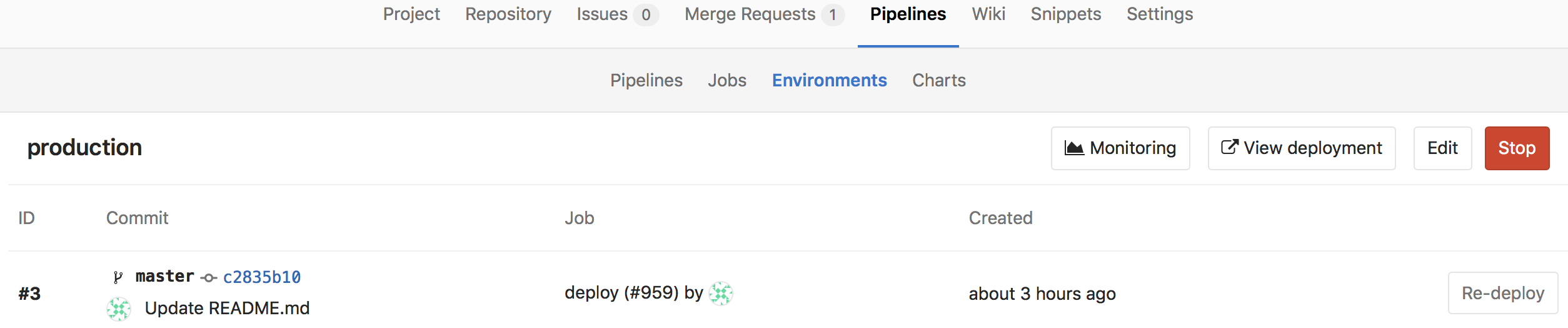
Task: Click the user avatar after deploy (#959) by
Action: click(721, 293)
